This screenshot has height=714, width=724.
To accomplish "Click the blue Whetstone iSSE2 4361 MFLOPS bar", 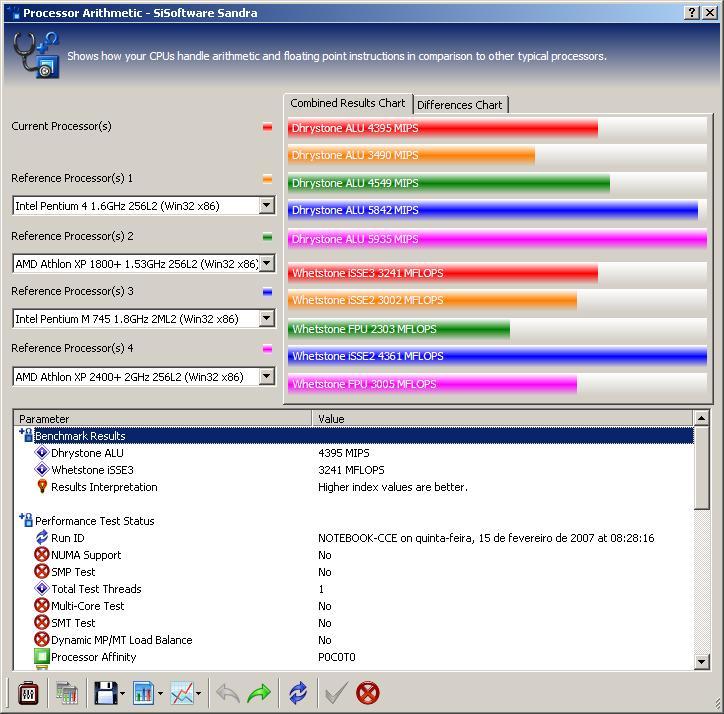I will [x=497, y=356].
